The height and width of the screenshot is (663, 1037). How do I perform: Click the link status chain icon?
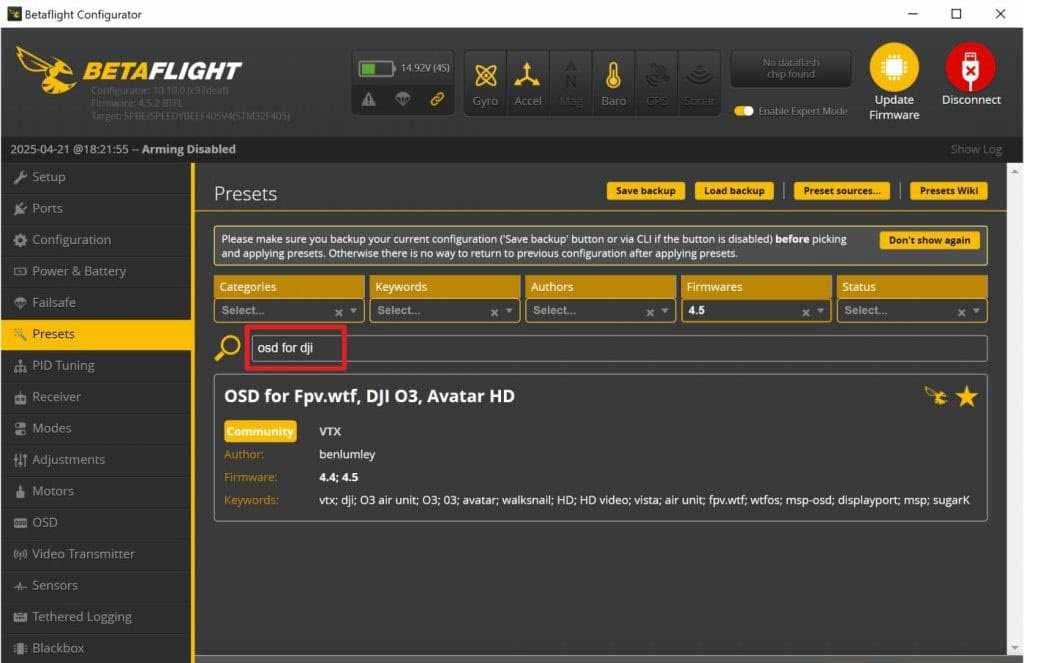point(437,99)
